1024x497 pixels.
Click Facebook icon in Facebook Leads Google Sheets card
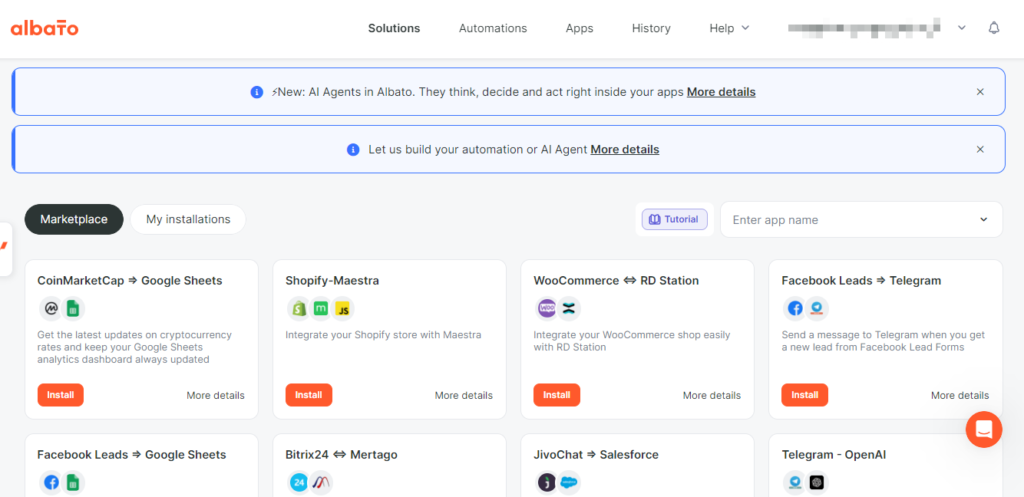pyautogui.click(x=50, y=483)
